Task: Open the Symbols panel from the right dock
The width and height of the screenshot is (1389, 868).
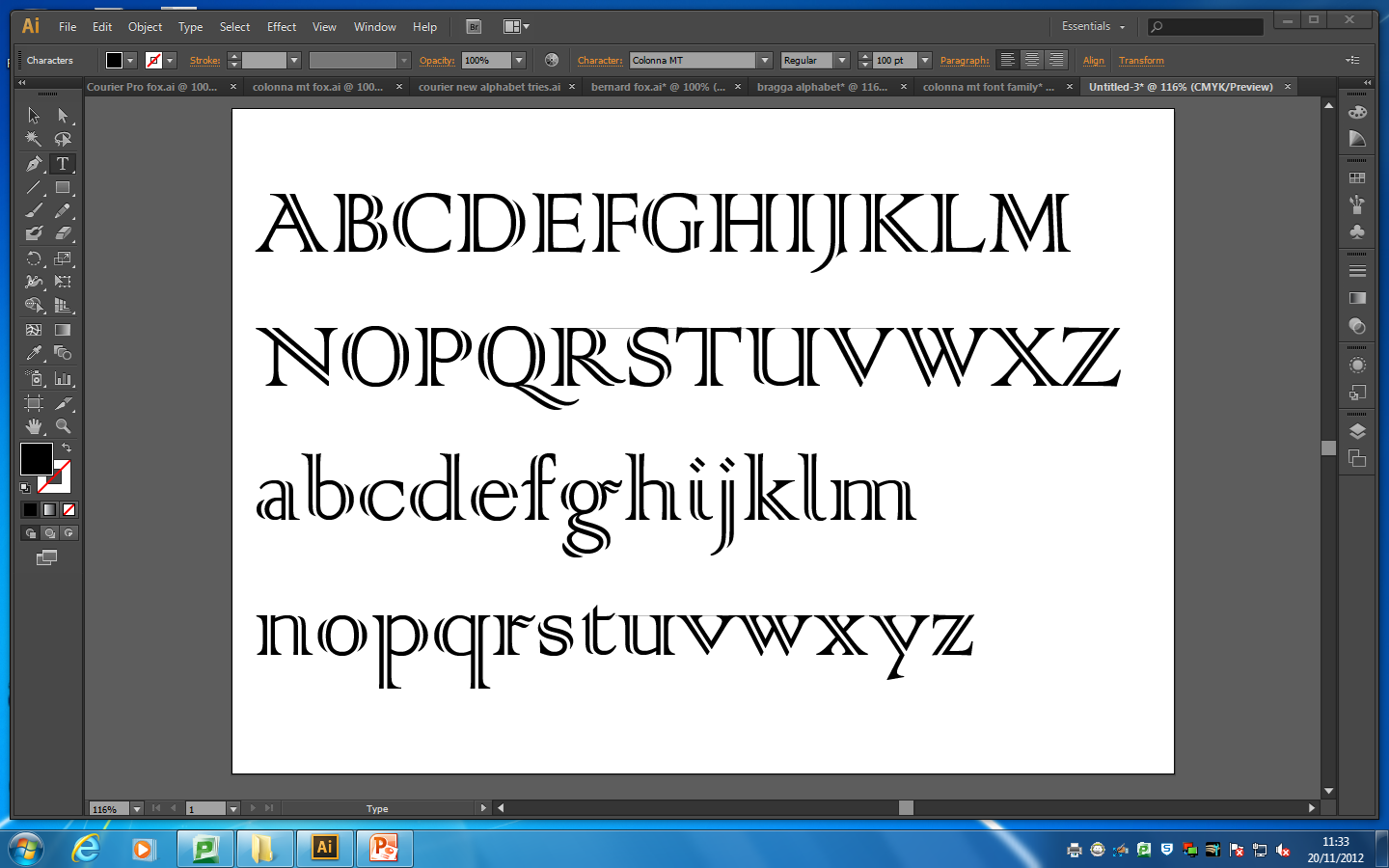Action: click(1358, 231)
